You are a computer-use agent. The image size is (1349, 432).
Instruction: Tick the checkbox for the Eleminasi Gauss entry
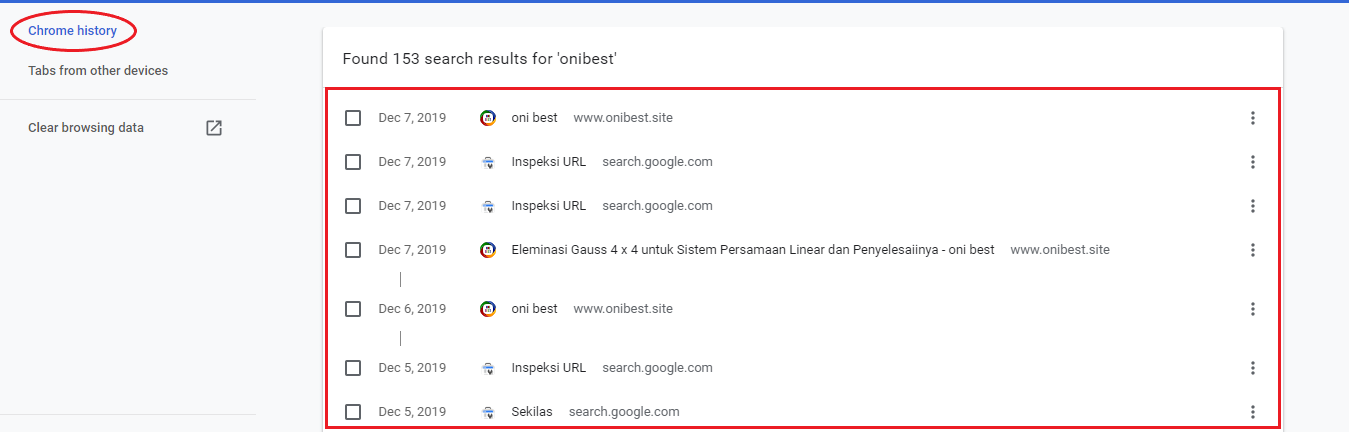(353, 250)
